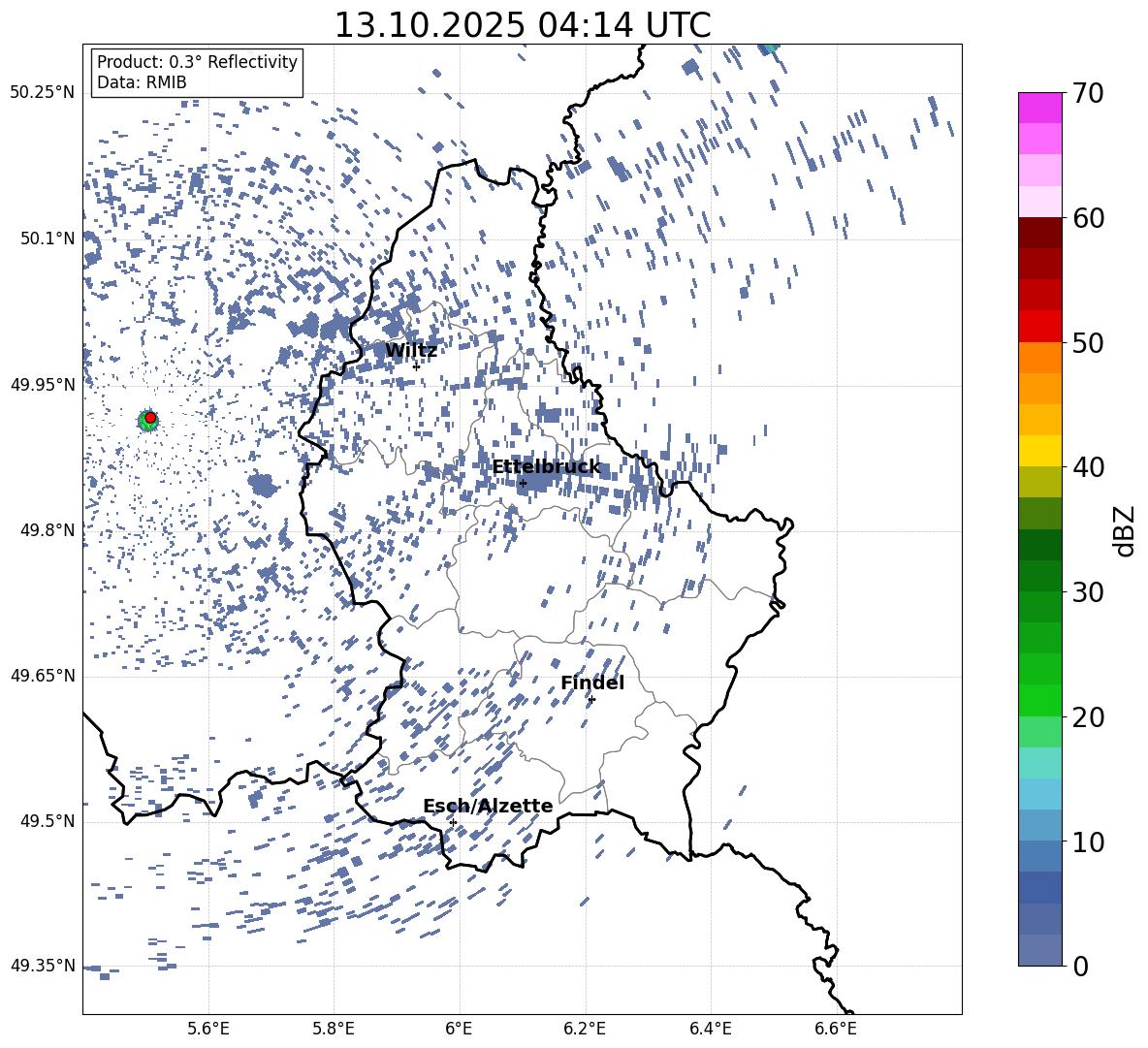The image size is (1148, 1048).
Task: Click the Product: 0.3° Reflectivity text
Action: pyautogui.click(x=197, y=62)
